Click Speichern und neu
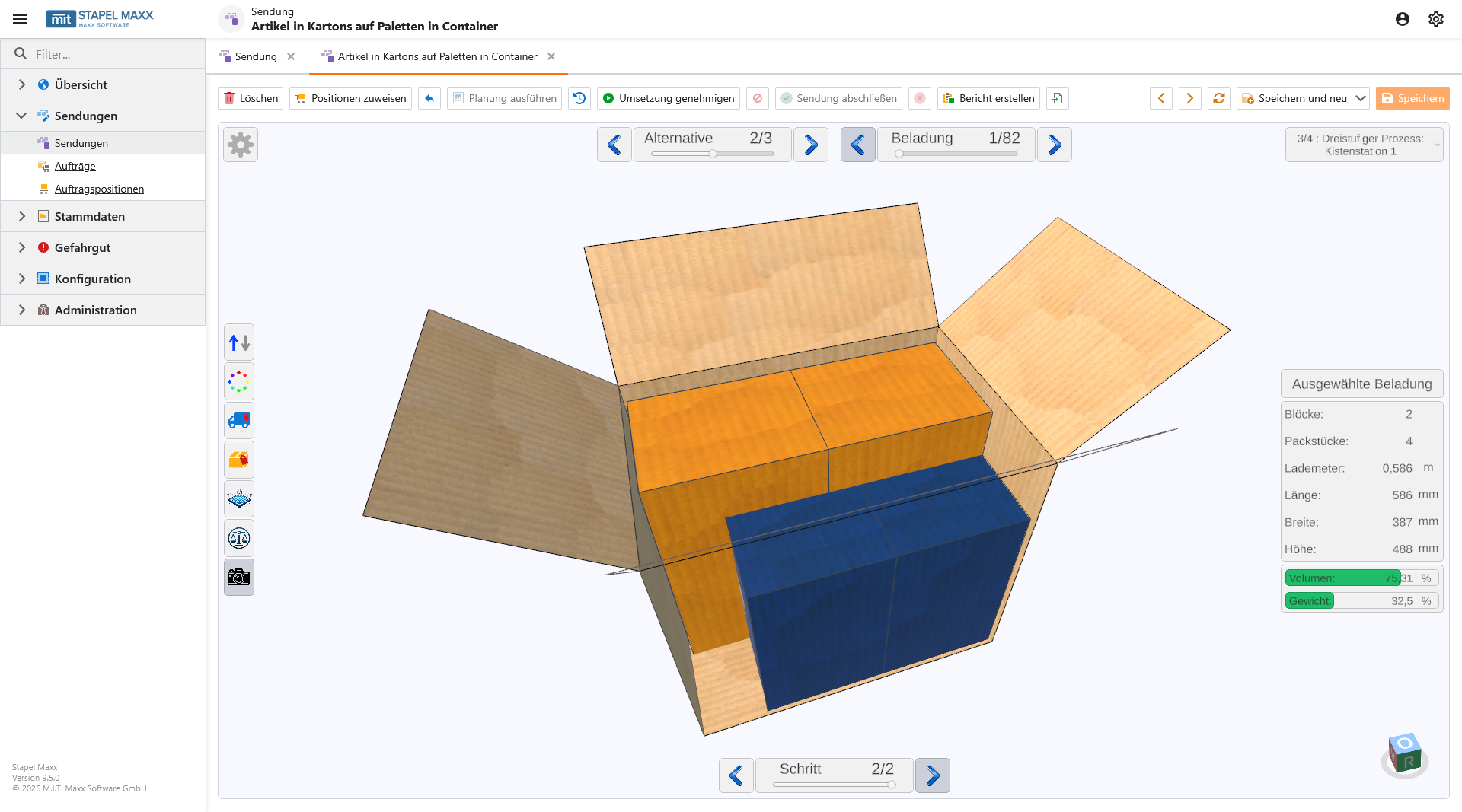Image resolution: width=1462 pixels, height=812 pixels. [x=1294, y=98]
